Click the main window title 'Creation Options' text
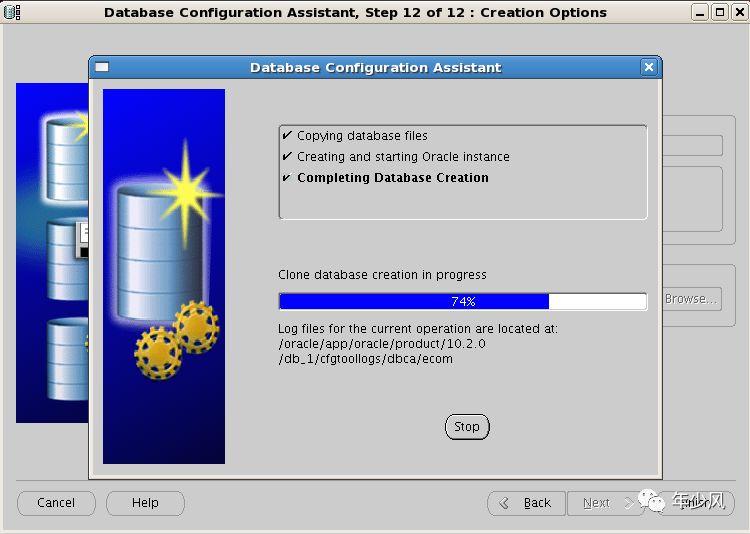 click(543, 12)
